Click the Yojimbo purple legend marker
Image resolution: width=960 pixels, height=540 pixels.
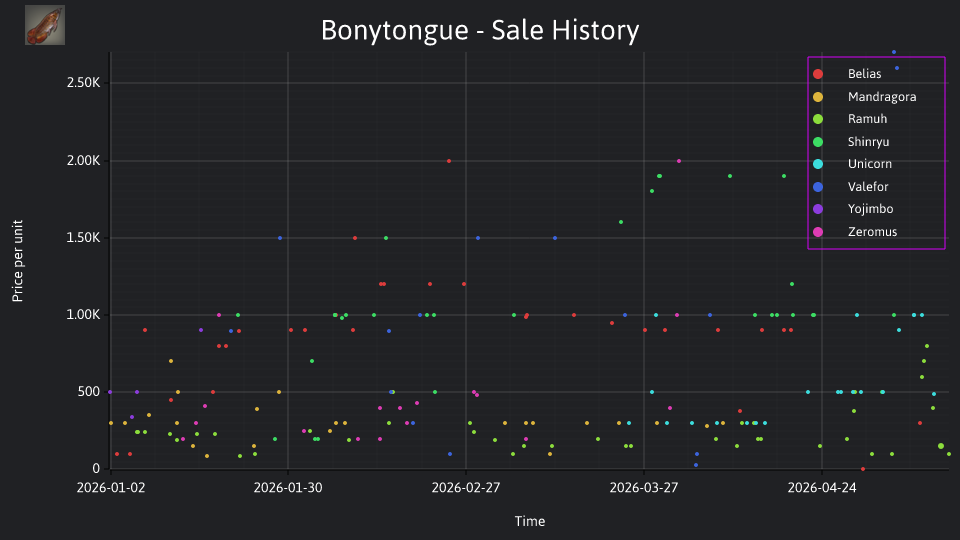point(818,209)
